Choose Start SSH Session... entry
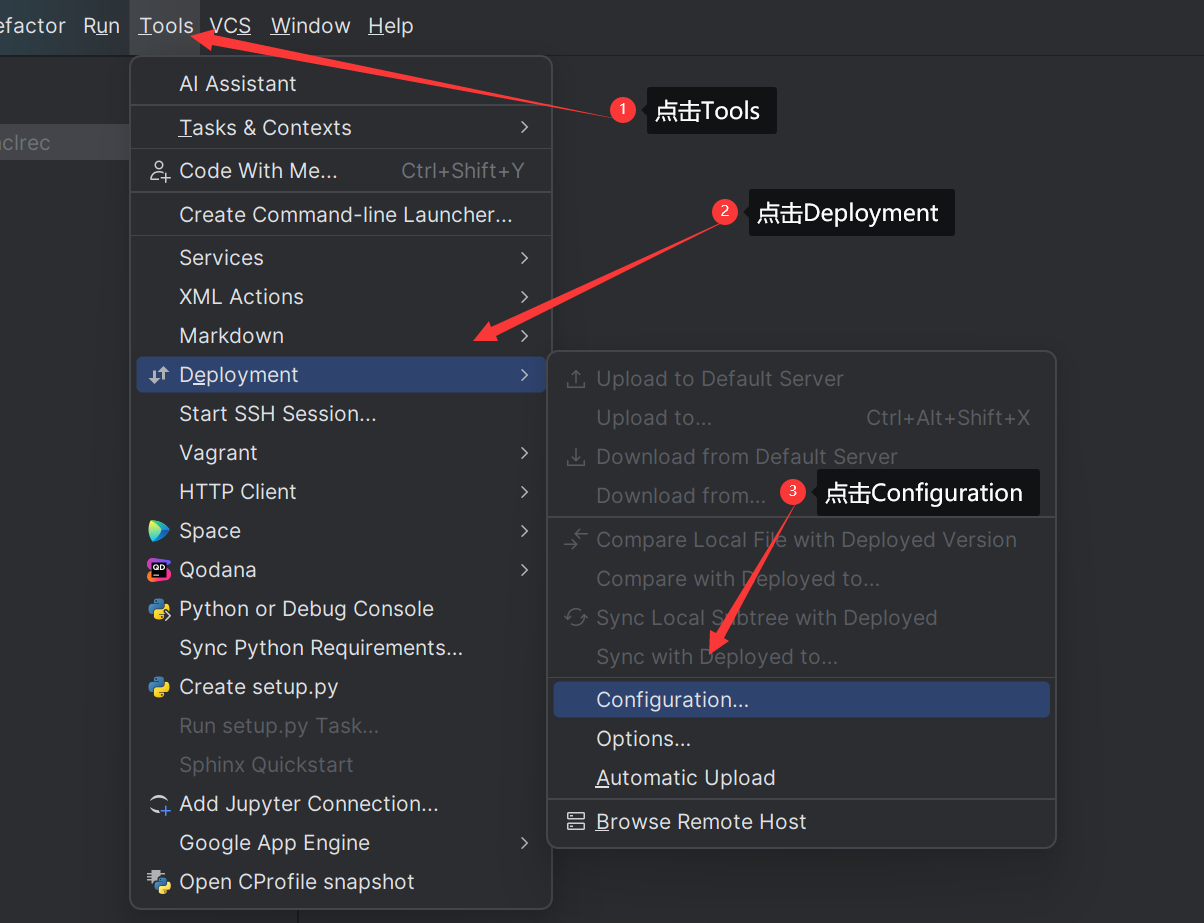The width and height of the screenshot is (1204, 923). 277,414
